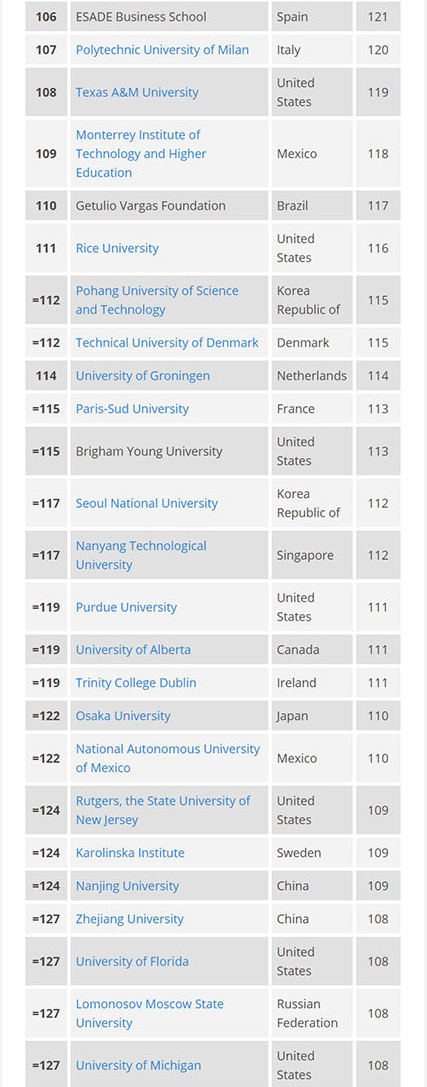Visit National Autonomous University of Mexico link
This screenshot has height=1087, width=427.
(168, 758)
